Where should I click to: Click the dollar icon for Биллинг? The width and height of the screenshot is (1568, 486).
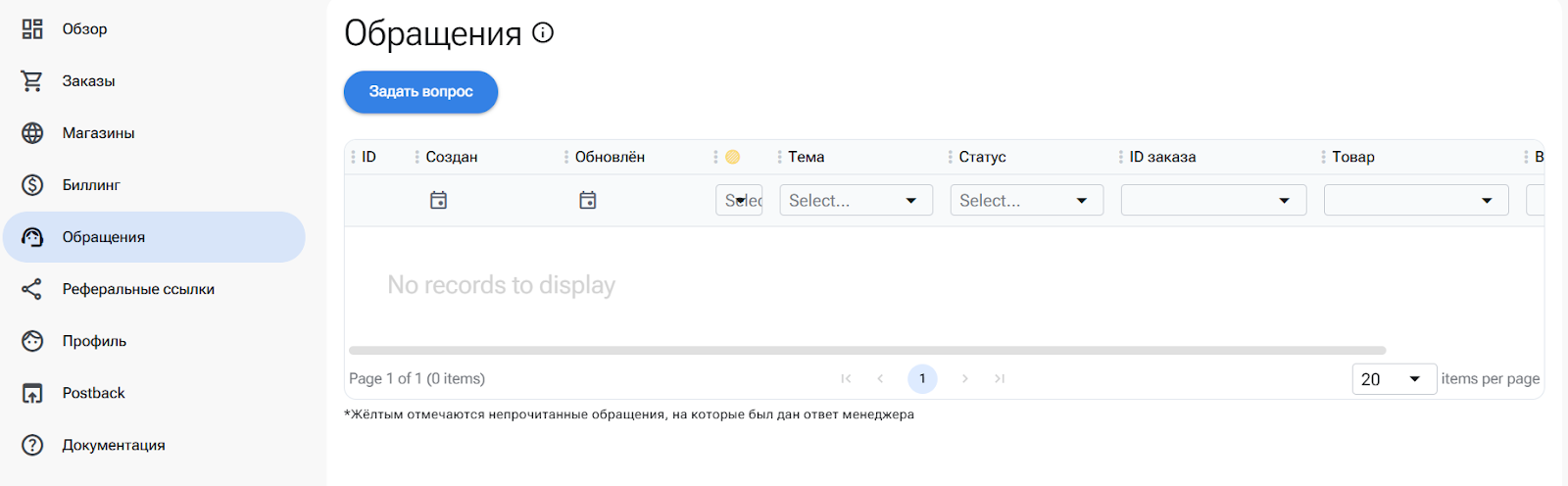point(32,185)
